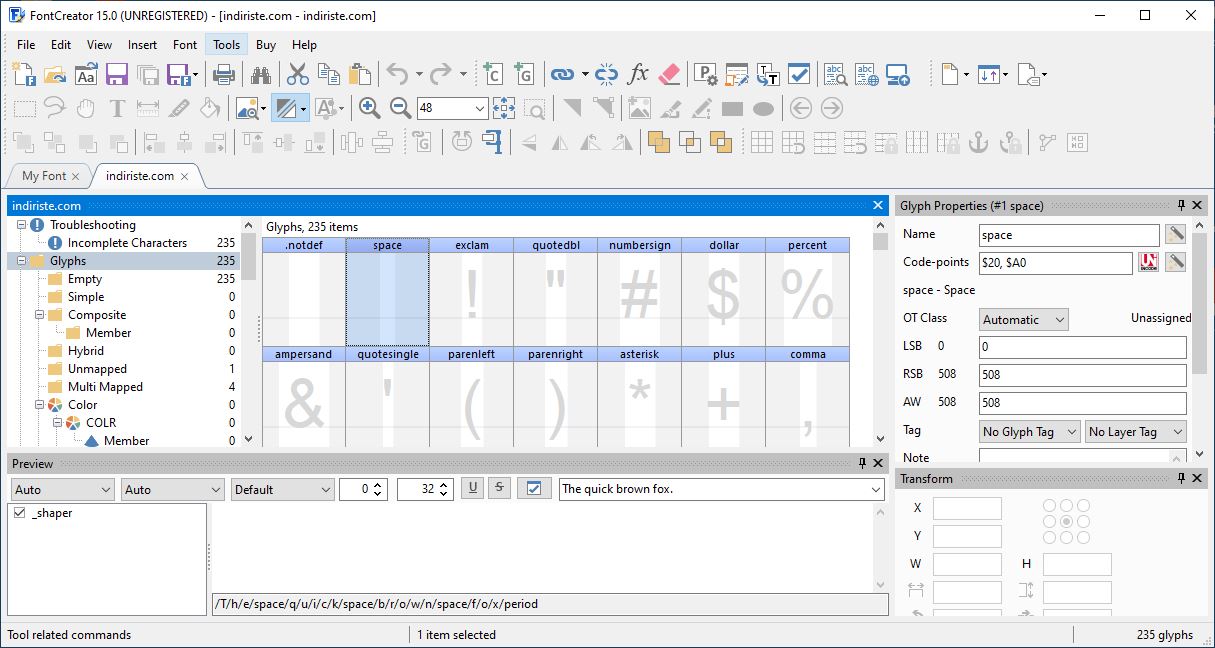The image size is (1215, 648).
Task: Open Find with the binoculars icon
Action: [261, 74]
